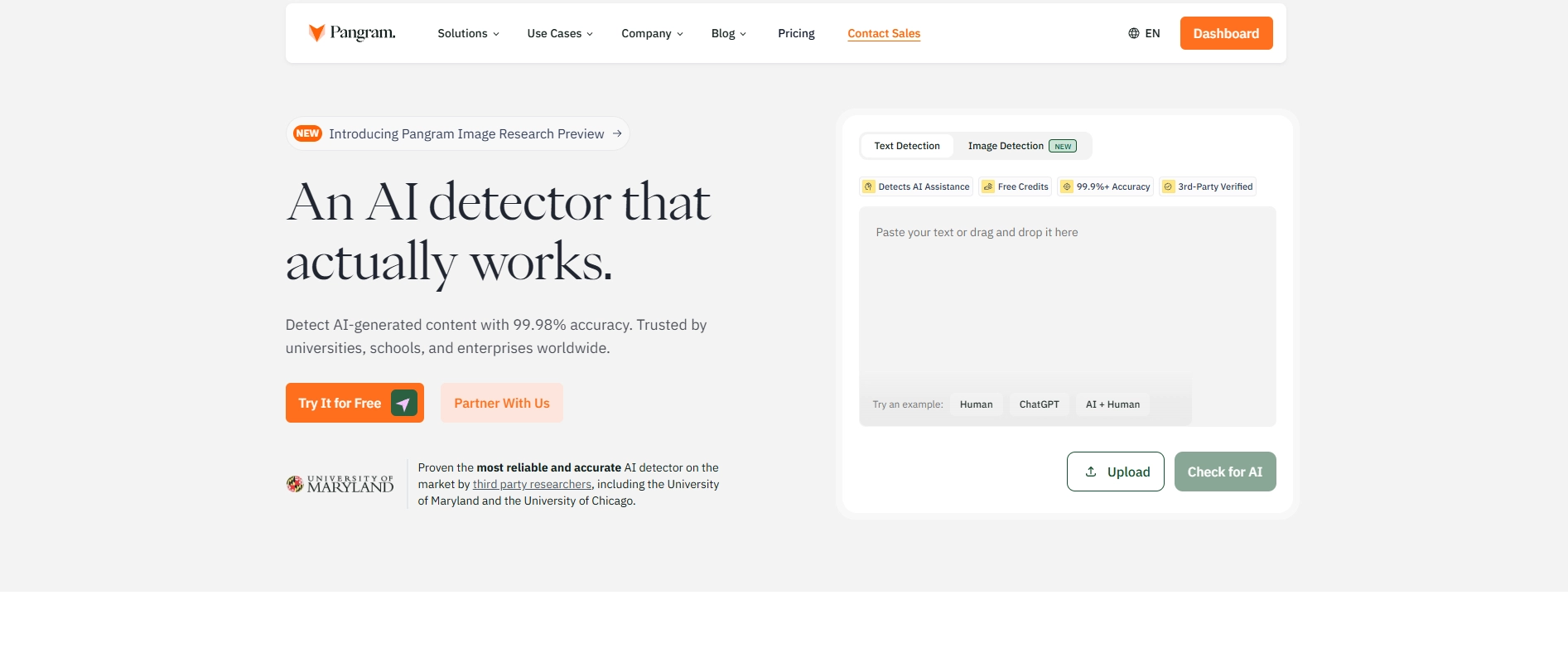
Task: Click the orange NEW badge in the banner
Action: [307, 133]
